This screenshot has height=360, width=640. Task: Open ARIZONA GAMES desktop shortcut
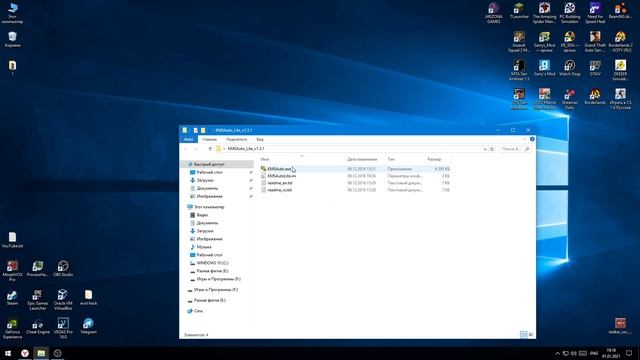coord(493,13)
